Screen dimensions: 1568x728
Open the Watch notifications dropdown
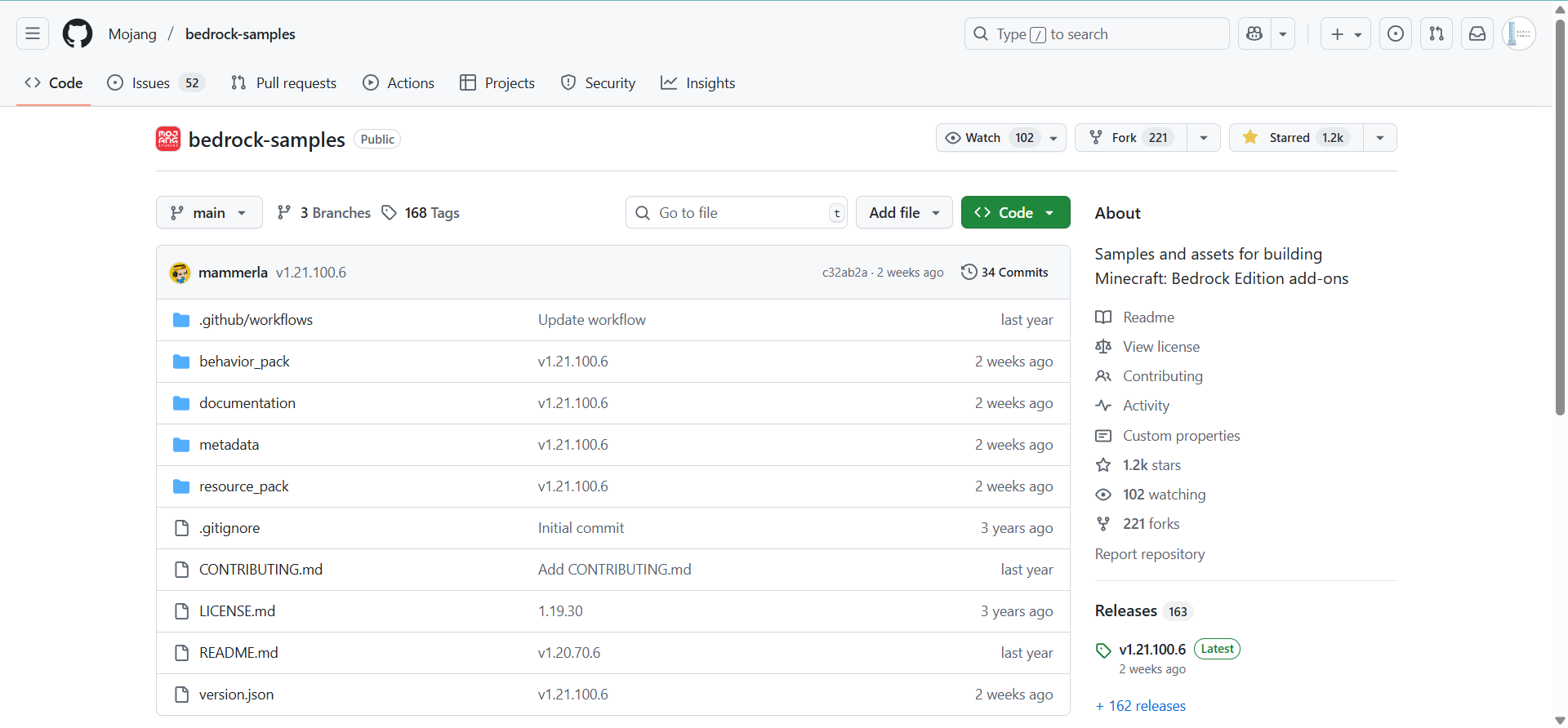1001,138
